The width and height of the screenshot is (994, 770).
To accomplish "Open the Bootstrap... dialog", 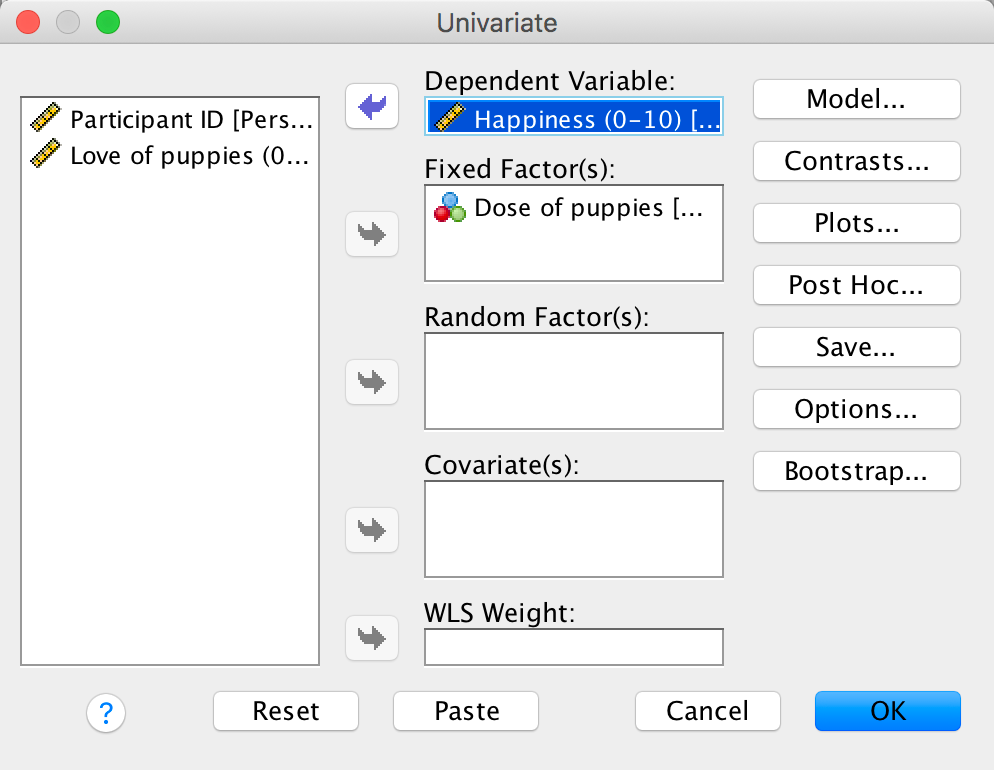I will pyautogui.click(x=856, y=471).
